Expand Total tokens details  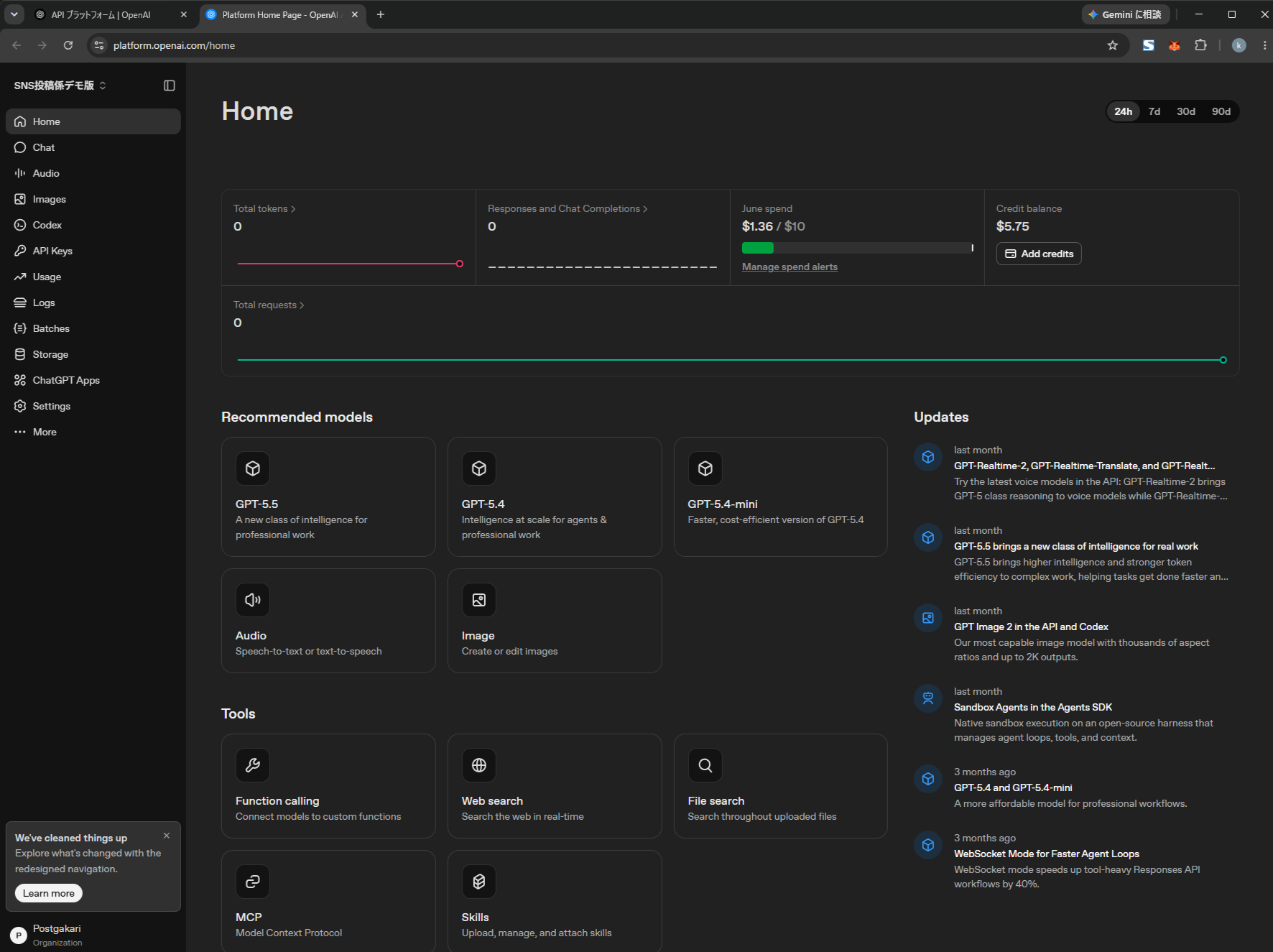(264, 208)
